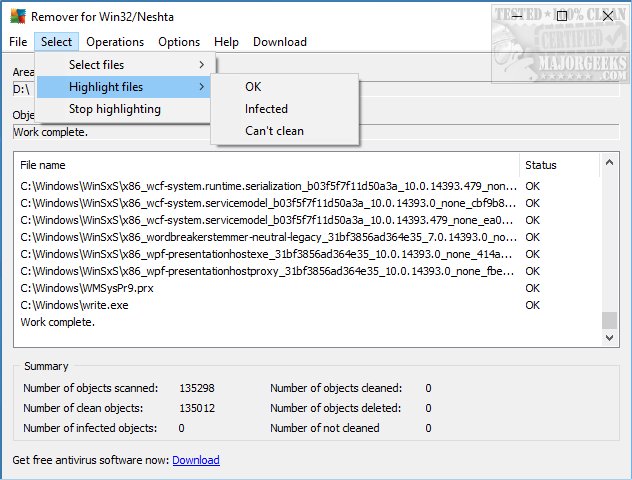The width and height of the screenshot is (632, 480).
Task: Minimize the Remover window
Action: tap(517, 16)
